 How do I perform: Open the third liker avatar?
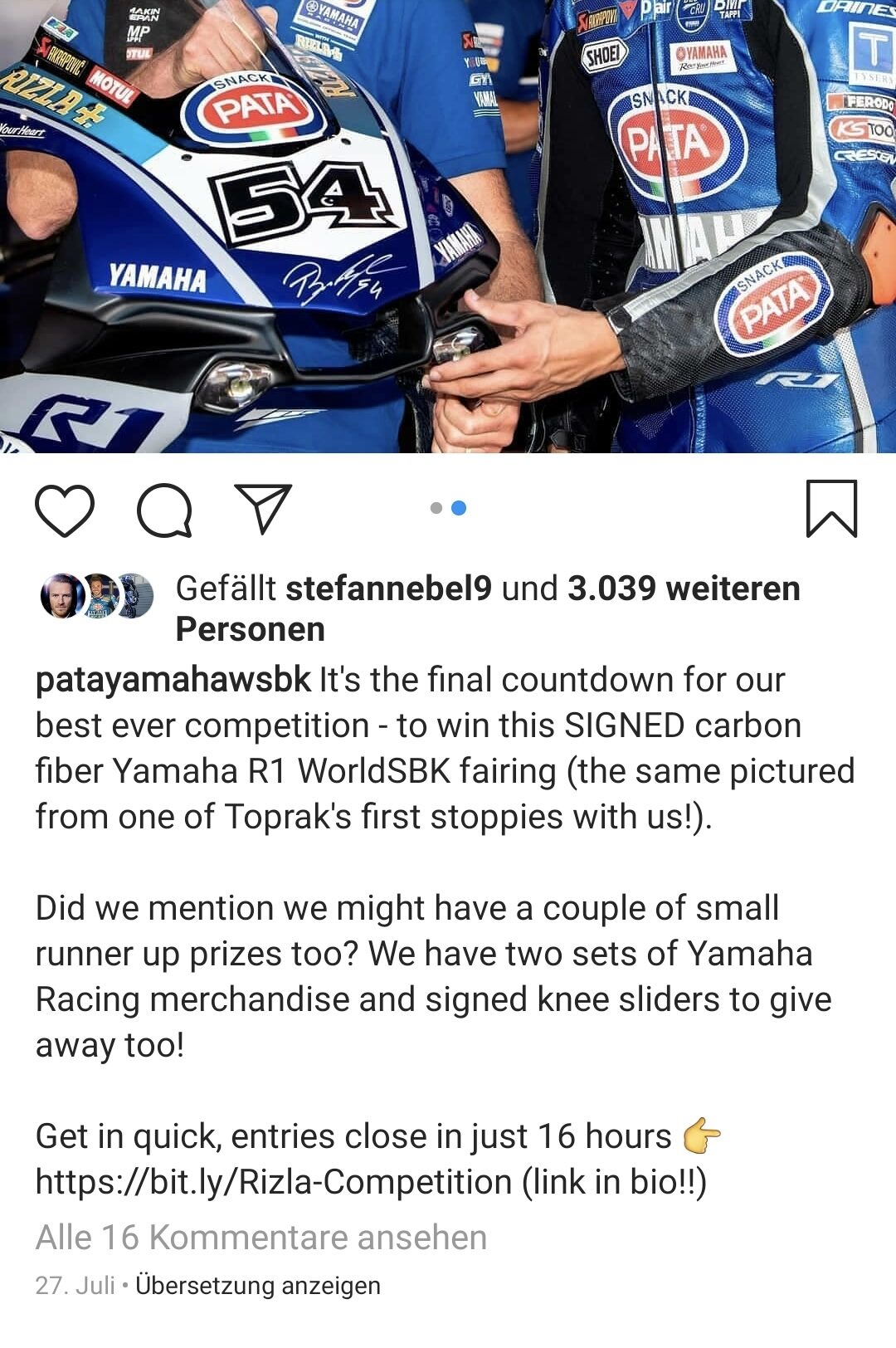(x=134, y=595)
